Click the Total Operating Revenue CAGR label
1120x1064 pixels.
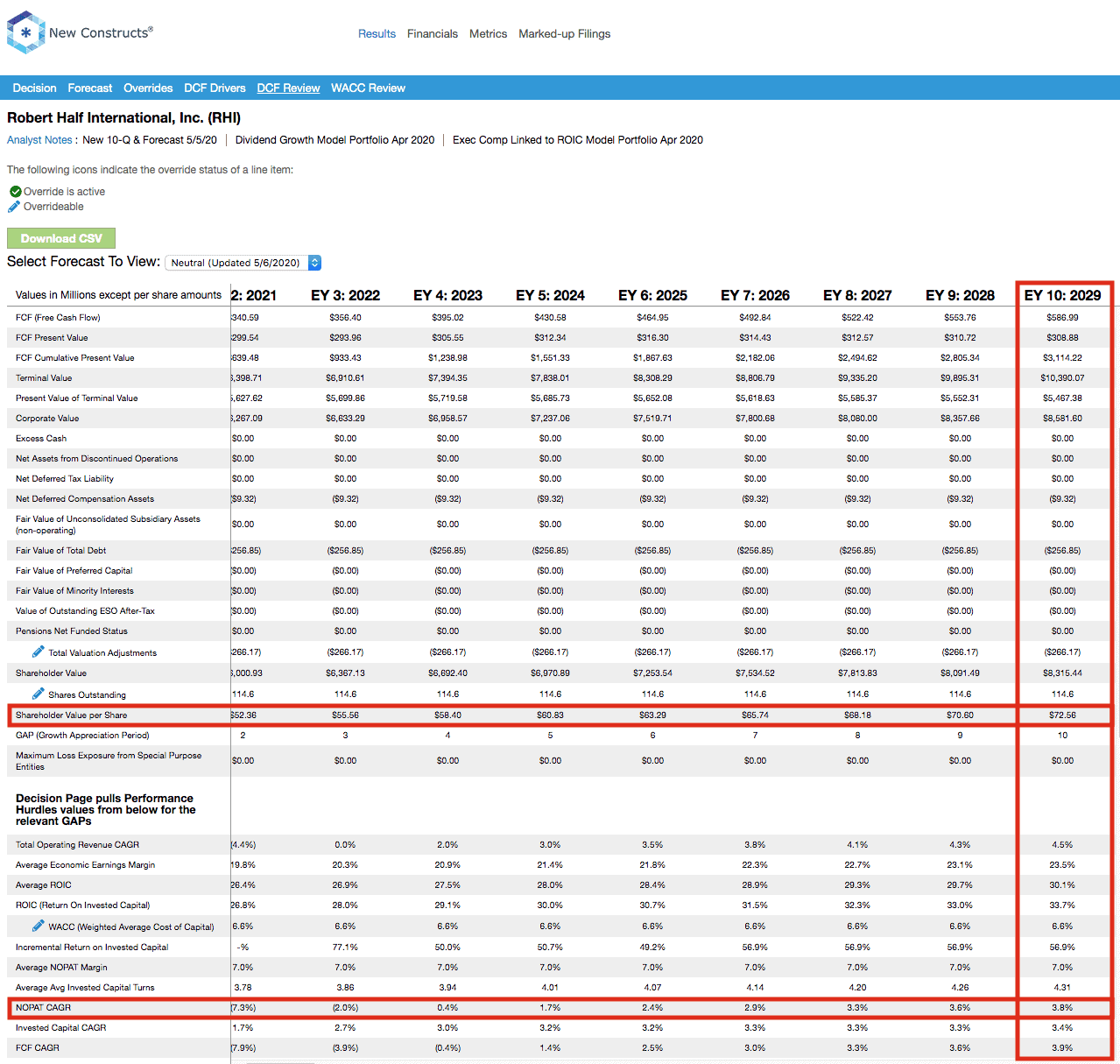pos(77,844)
